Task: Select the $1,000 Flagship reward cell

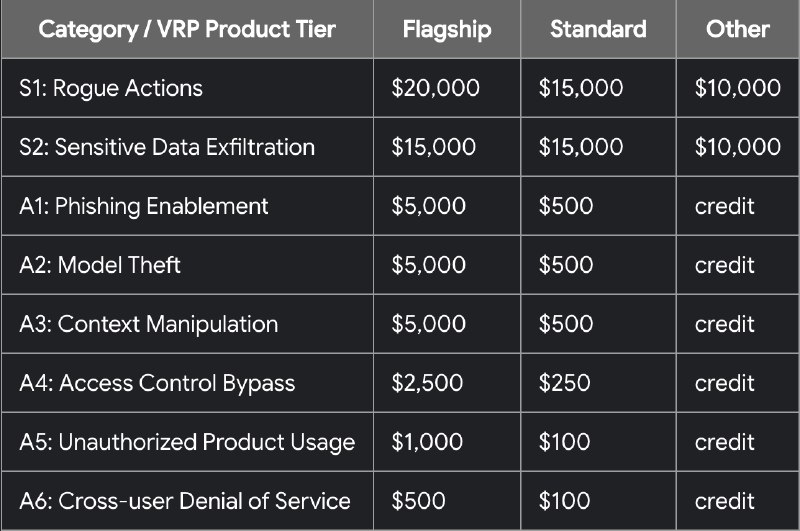Action: (427, 442)
